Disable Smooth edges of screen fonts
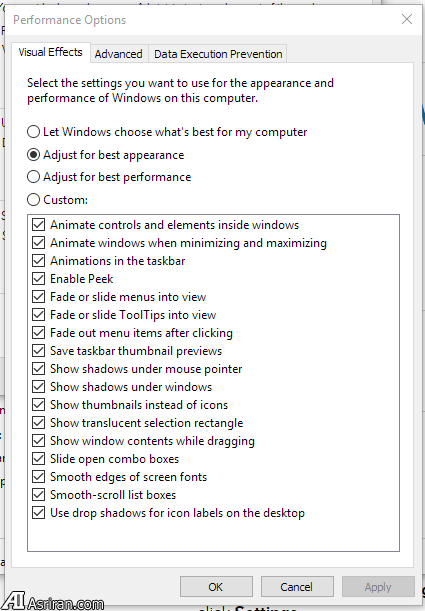The height and width of the screenshot is (611, 425). click(x=39, y=477)
